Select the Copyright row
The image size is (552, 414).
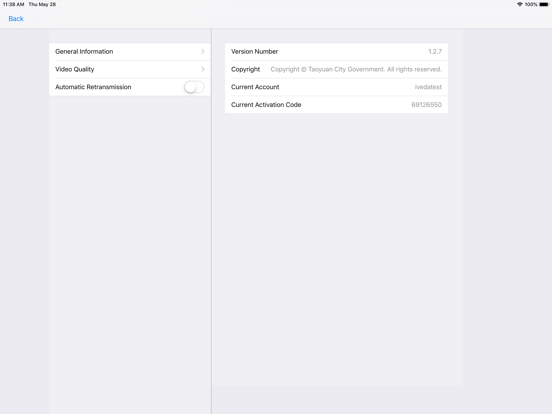pyautogui.click(x=336, y=69)
